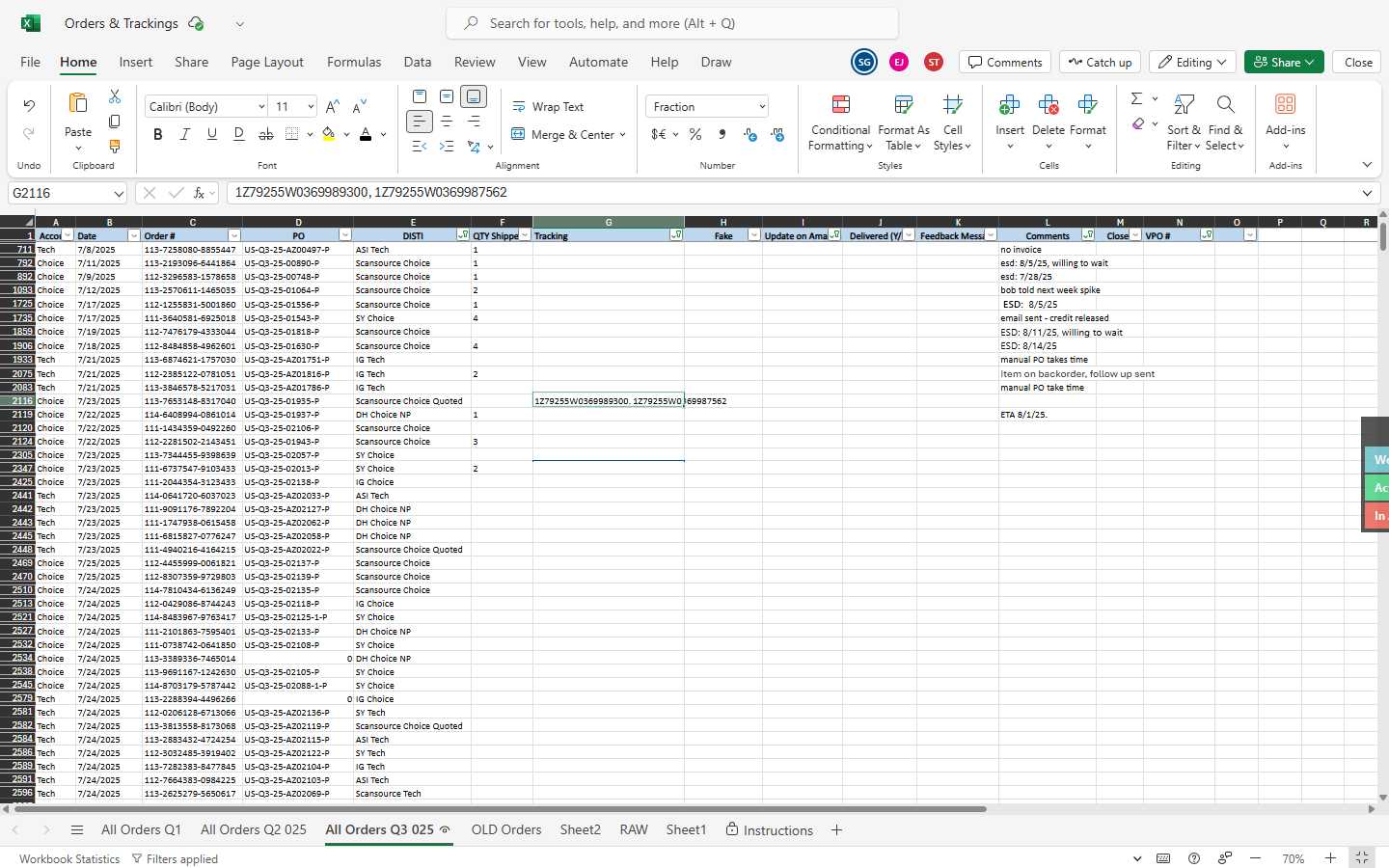Decrease font size with the smaller A icon
This screenshot has width=1389, height=868.
point(360,106)
